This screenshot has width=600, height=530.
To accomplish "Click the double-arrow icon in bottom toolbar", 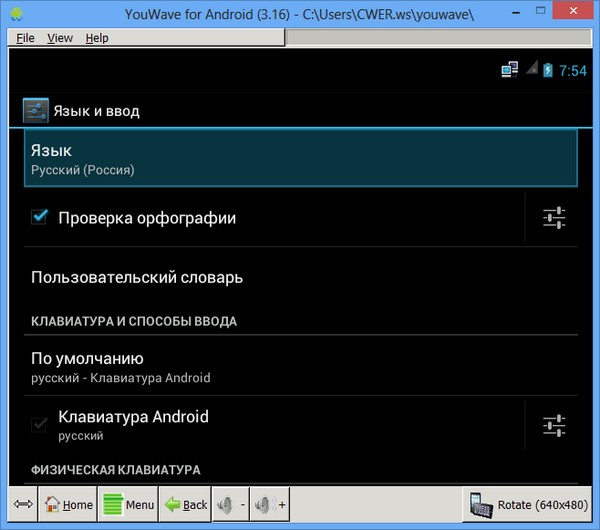I will [x=22, y=505].
